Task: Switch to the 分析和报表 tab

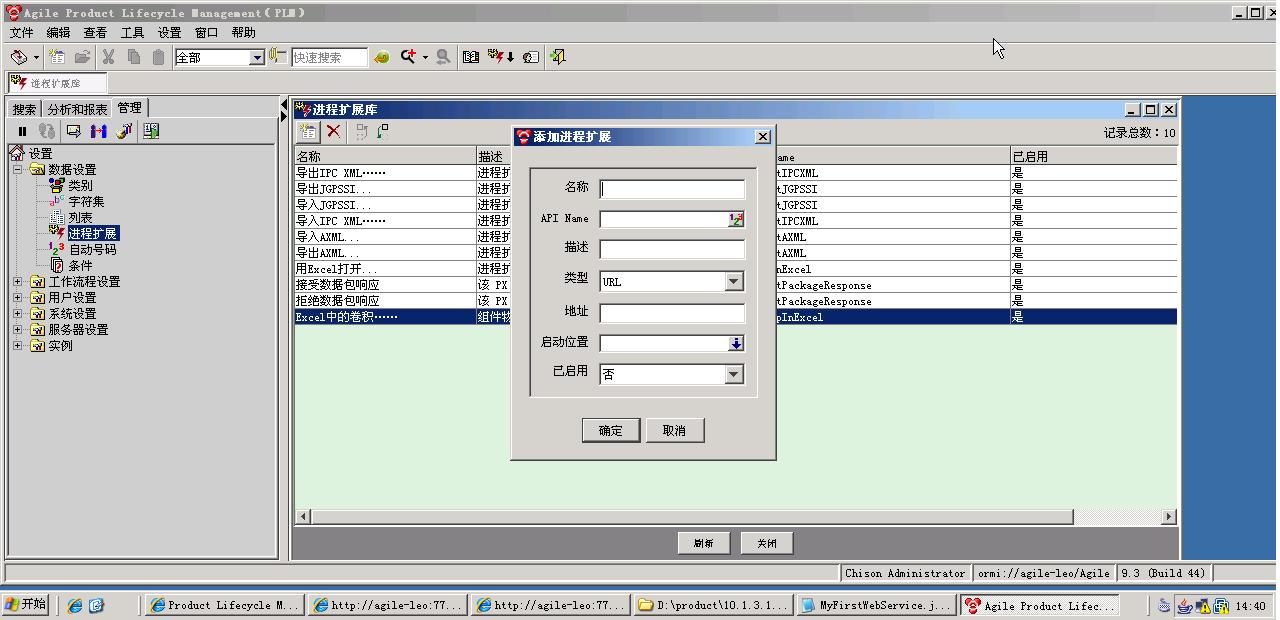Action: point(77,109)
